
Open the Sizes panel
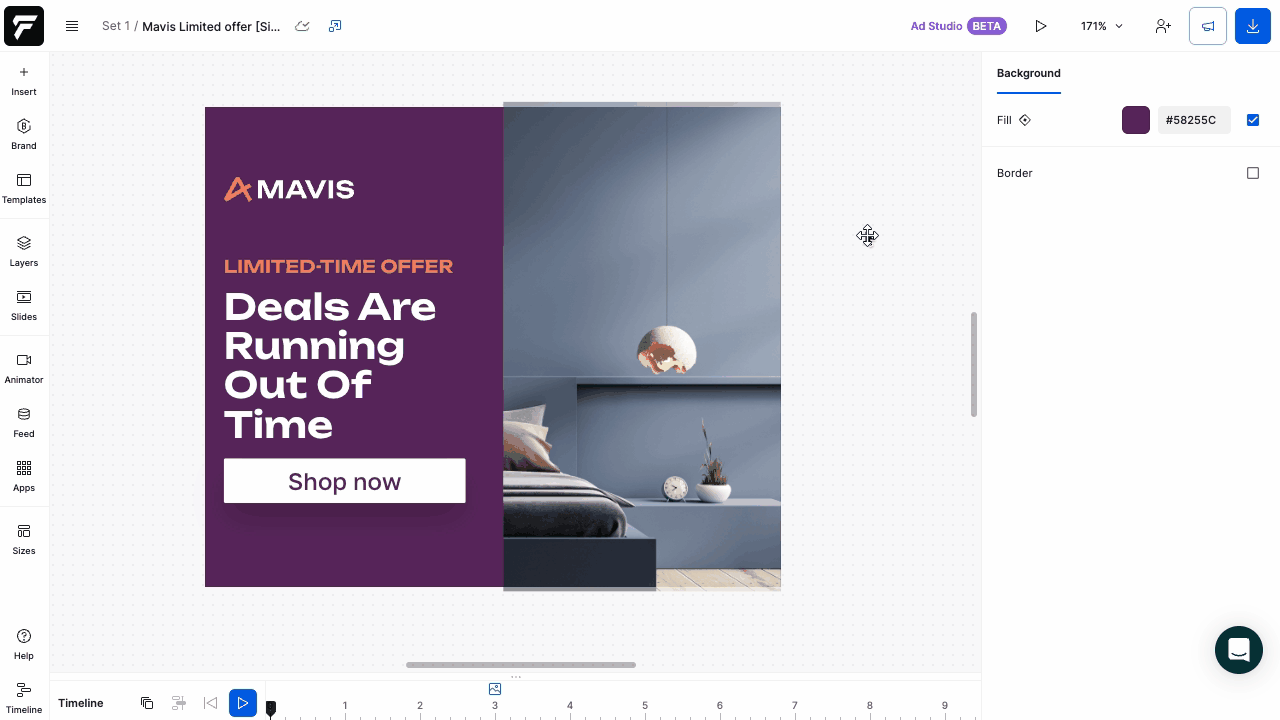pos(24,539)
